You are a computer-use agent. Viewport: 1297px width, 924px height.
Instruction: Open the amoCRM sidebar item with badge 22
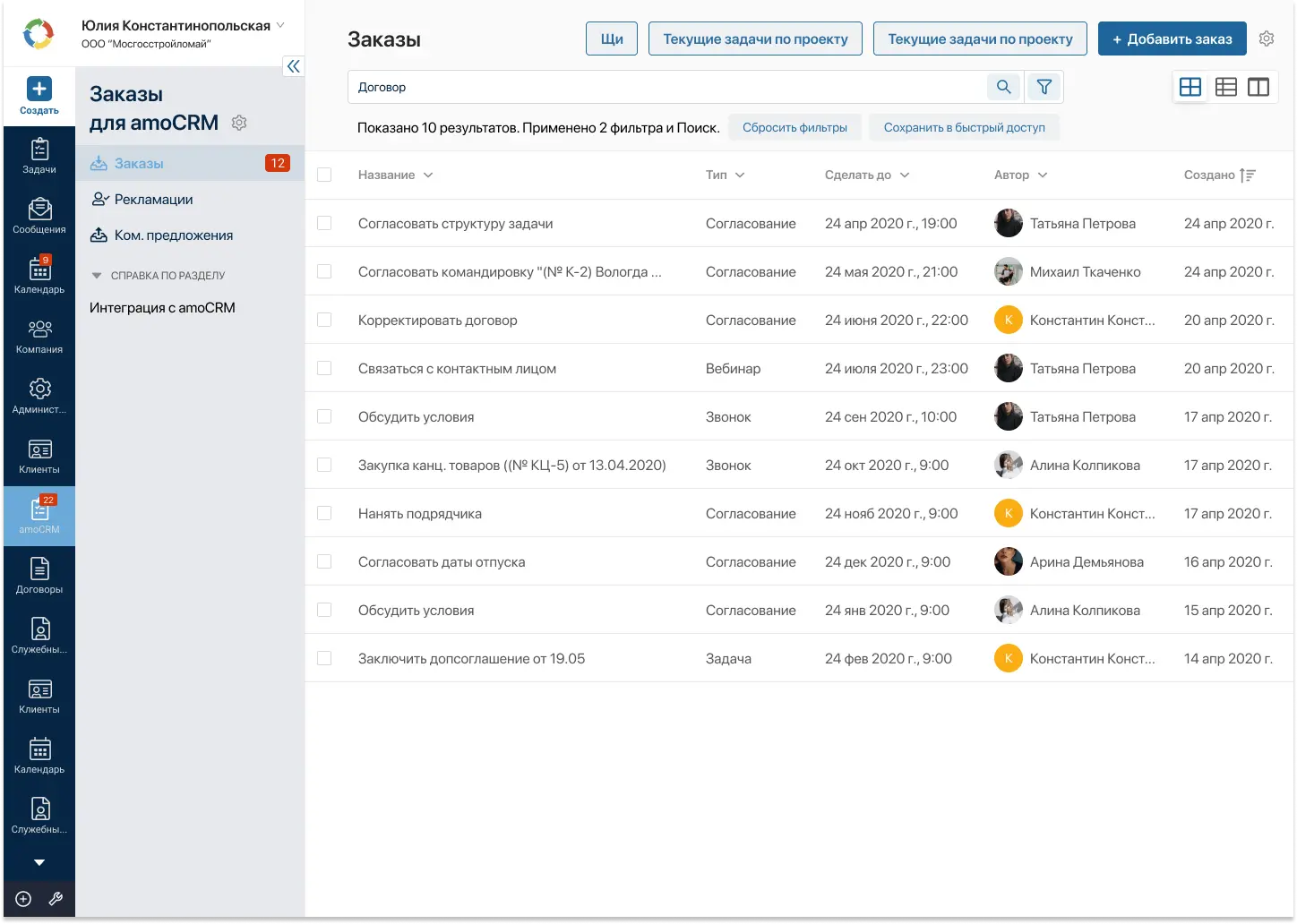[39, 516]
